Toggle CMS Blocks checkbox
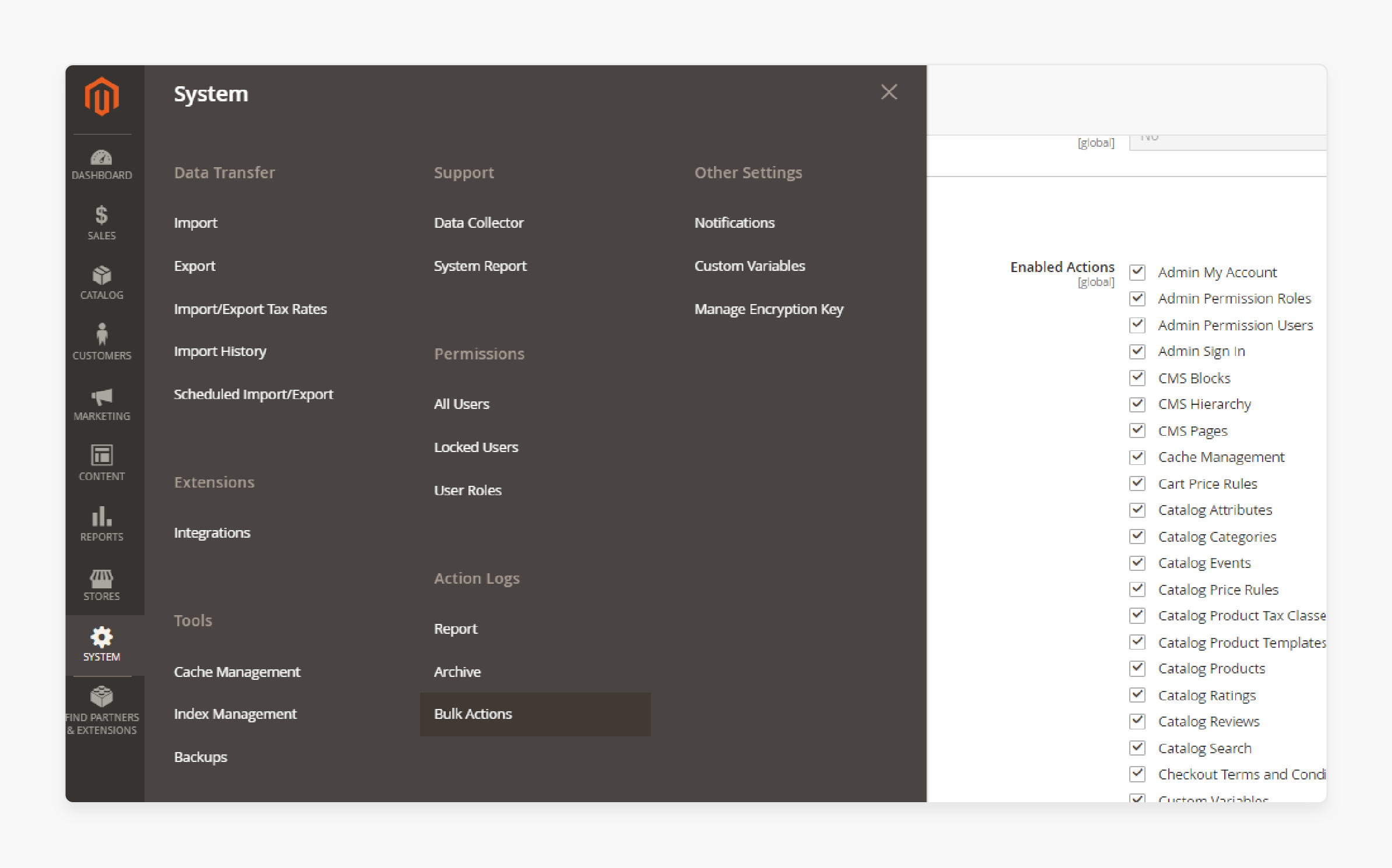The width and height of the screenshot is (1392, 868). click(1137, 378)
